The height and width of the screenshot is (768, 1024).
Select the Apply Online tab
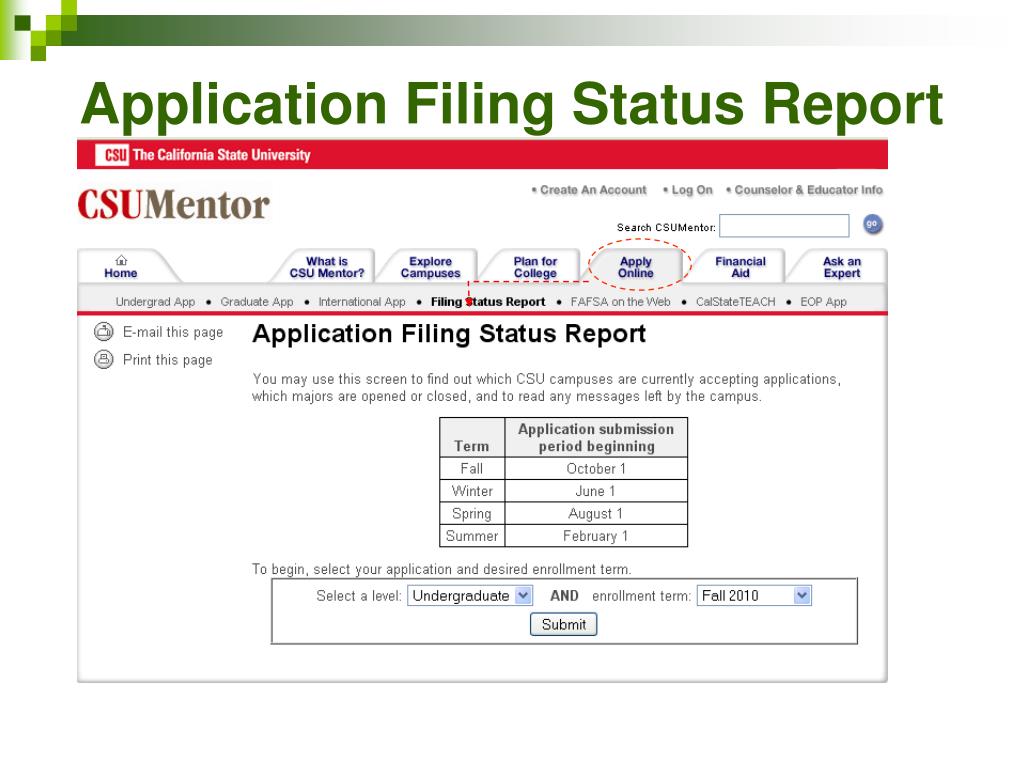coord(636,267)
